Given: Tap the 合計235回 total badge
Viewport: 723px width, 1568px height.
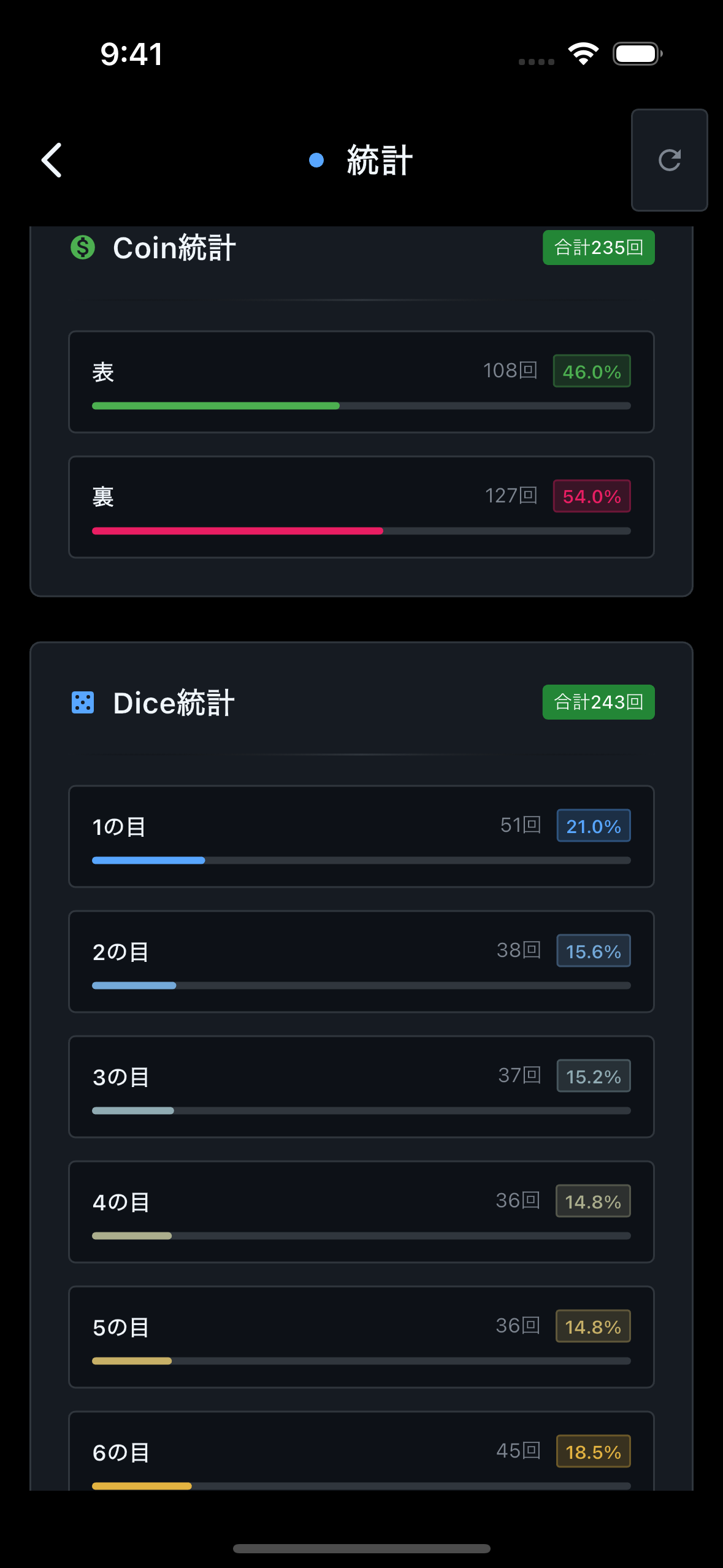Looking at the screenshot, I should [x=598, y=247].
